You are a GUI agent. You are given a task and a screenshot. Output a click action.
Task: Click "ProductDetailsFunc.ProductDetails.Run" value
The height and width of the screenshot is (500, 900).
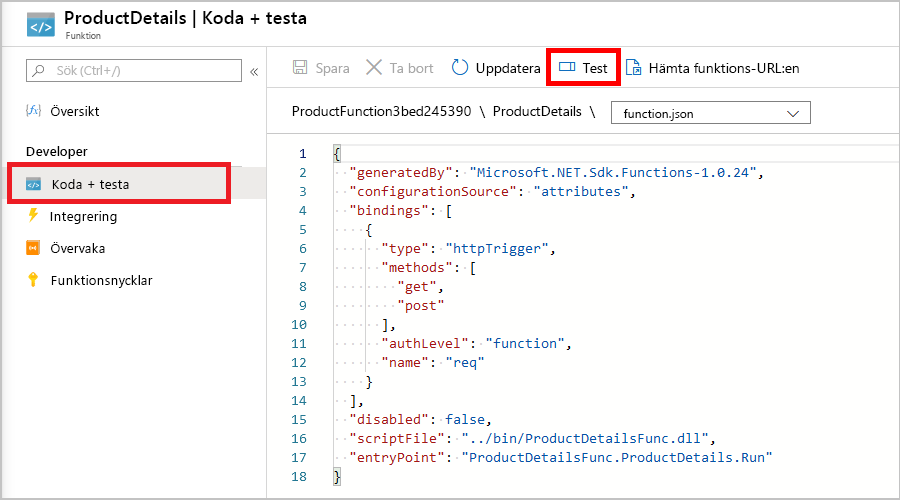point(617,457)
